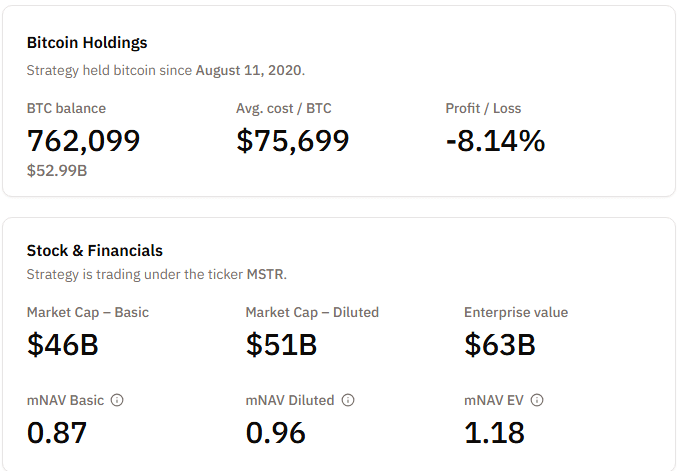Click the 0.96 mNAV Diluted value

(x=275, y=433)
